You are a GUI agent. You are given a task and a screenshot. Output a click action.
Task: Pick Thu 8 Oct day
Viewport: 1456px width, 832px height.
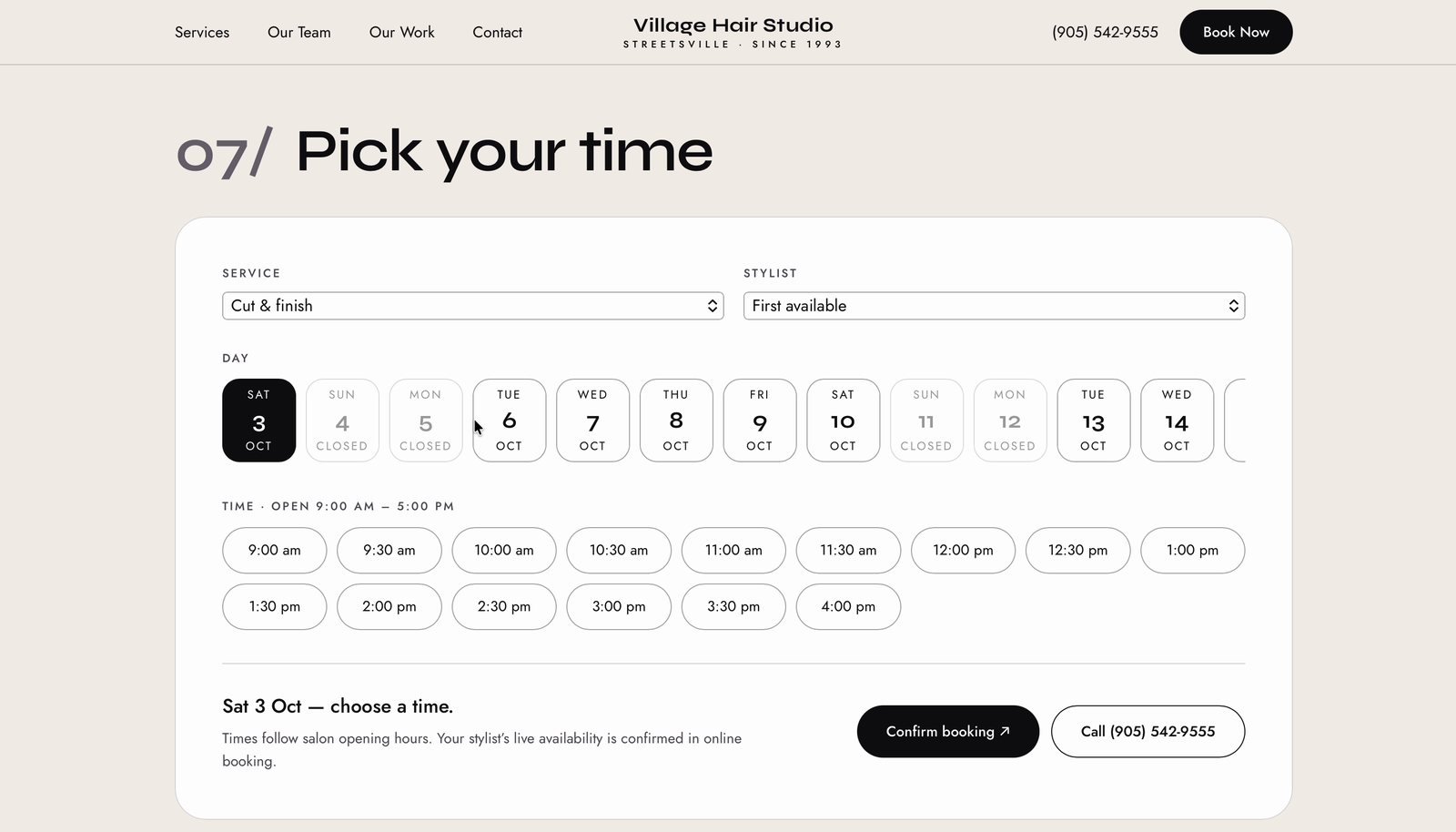pyautogui.click(x=676, y=421)
